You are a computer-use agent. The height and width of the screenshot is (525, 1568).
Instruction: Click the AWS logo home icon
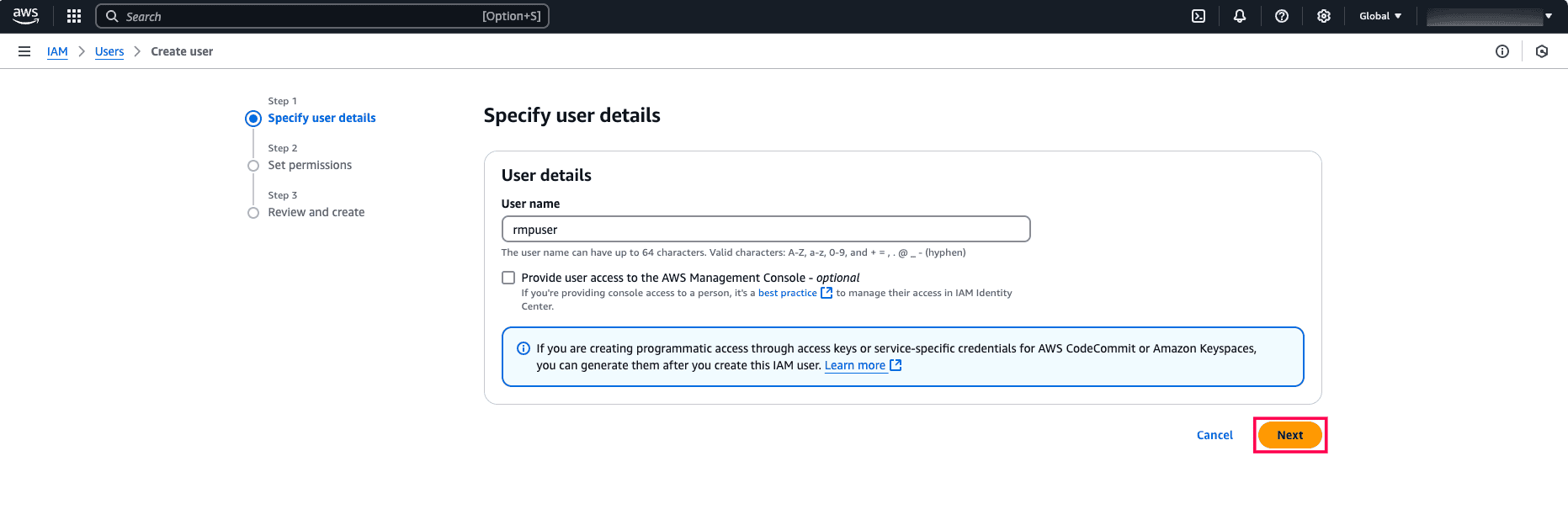[25, 16]
